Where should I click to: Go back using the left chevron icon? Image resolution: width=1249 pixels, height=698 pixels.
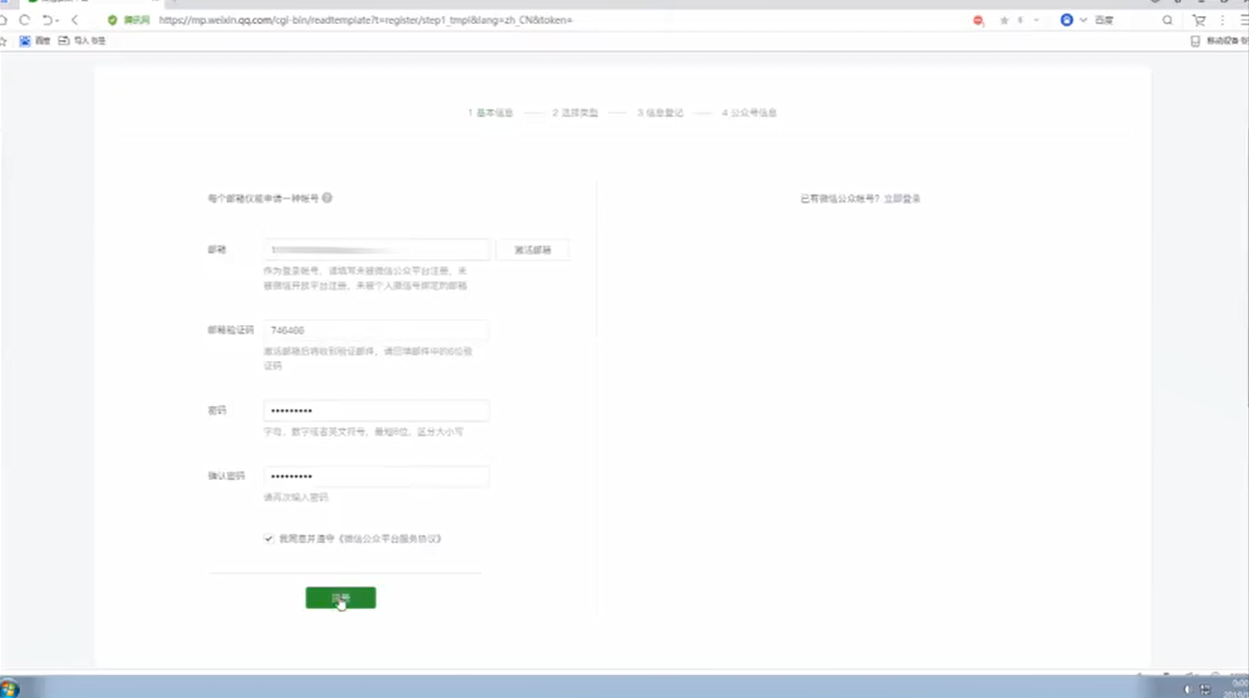point(75,20)
